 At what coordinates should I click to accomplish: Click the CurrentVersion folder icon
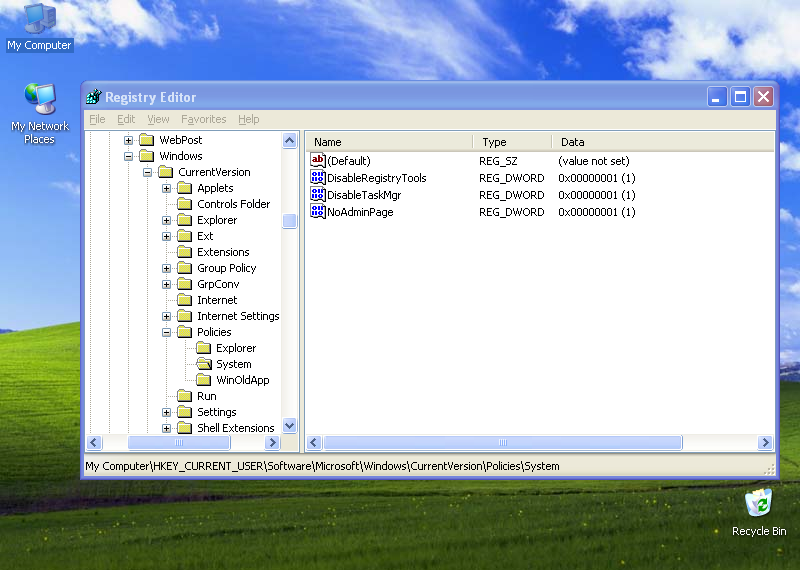coord(166,172)
